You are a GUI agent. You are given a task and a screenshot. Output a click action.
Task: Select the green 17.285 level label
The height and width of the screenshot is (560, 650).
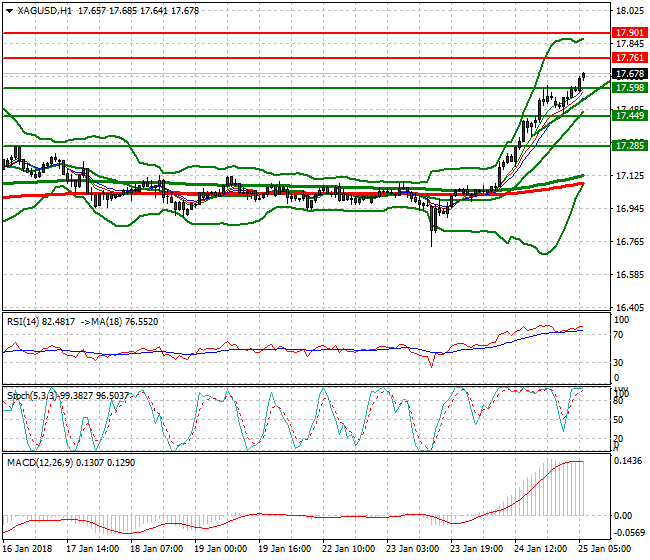pyautogui.click(x=629, y=146)
